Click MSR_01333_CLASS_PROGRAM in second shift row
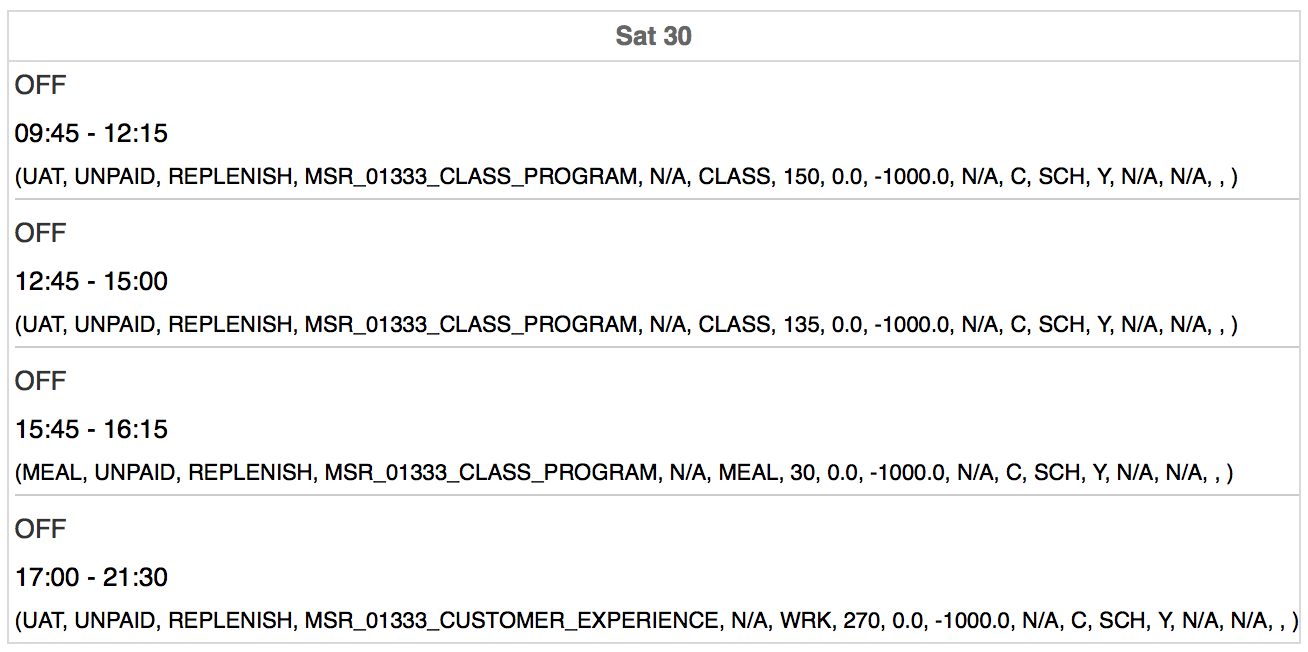1308x652 pixels. pos(471,325)
